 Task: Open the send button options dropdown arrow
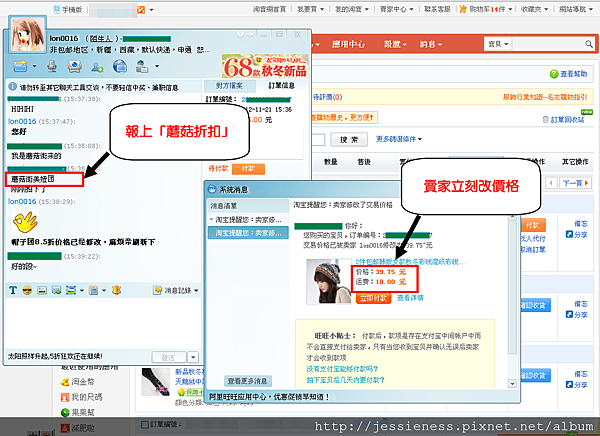coord(193,358)
